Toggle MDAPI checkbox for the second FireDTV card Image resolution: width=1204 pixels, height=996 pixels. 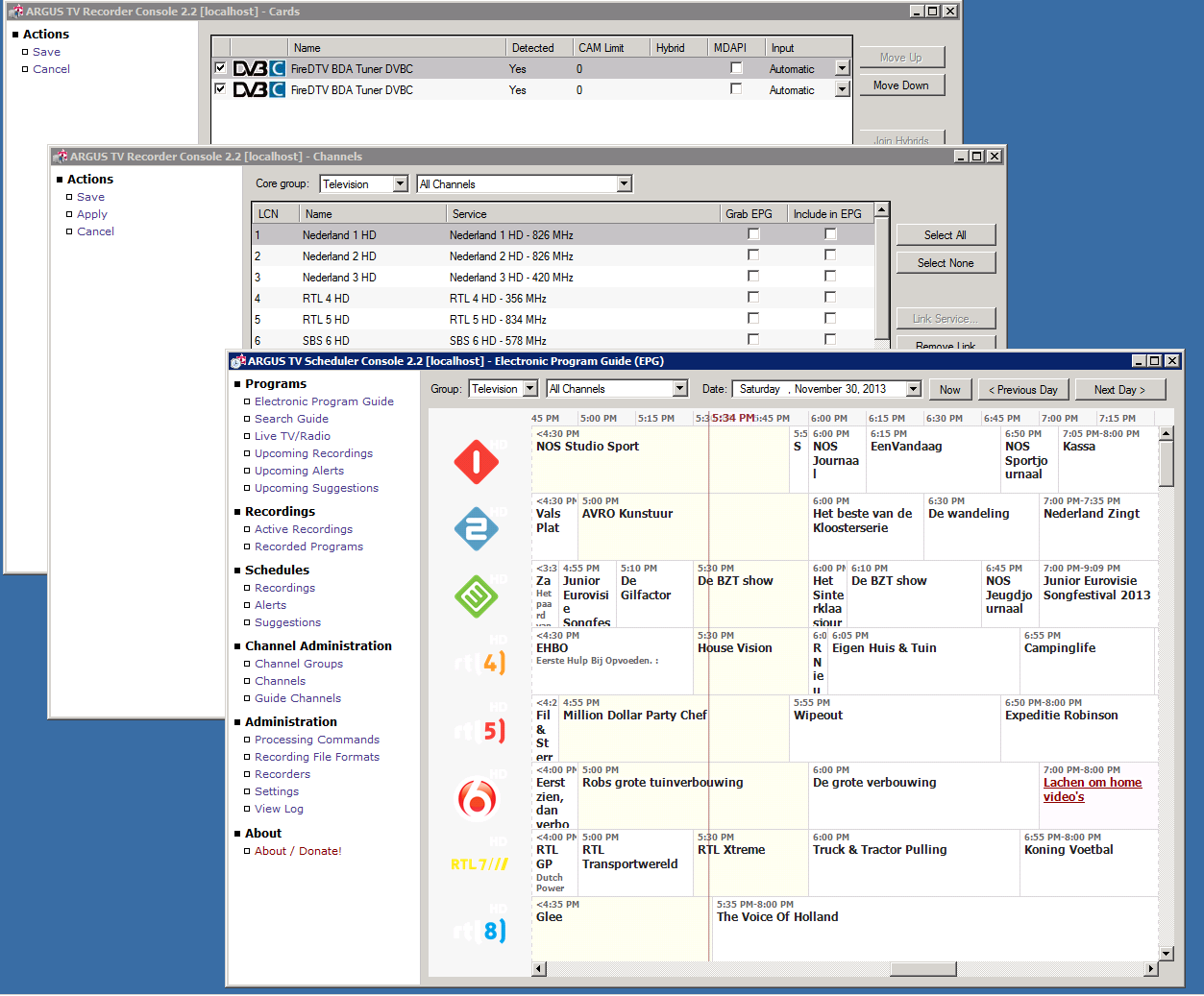pos(736,89)
